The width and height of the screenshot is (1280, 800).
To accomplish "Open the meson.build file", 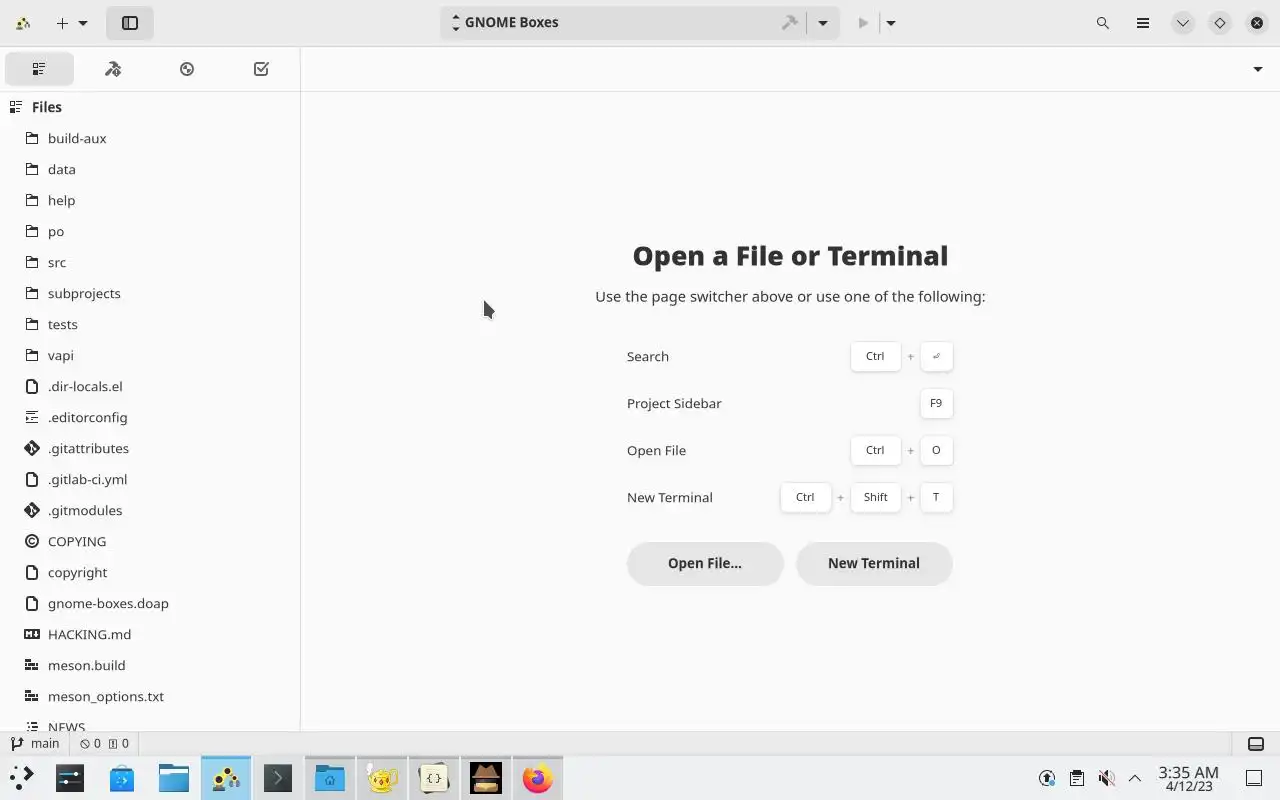I will pyautogui.click(x=150, y=665).
